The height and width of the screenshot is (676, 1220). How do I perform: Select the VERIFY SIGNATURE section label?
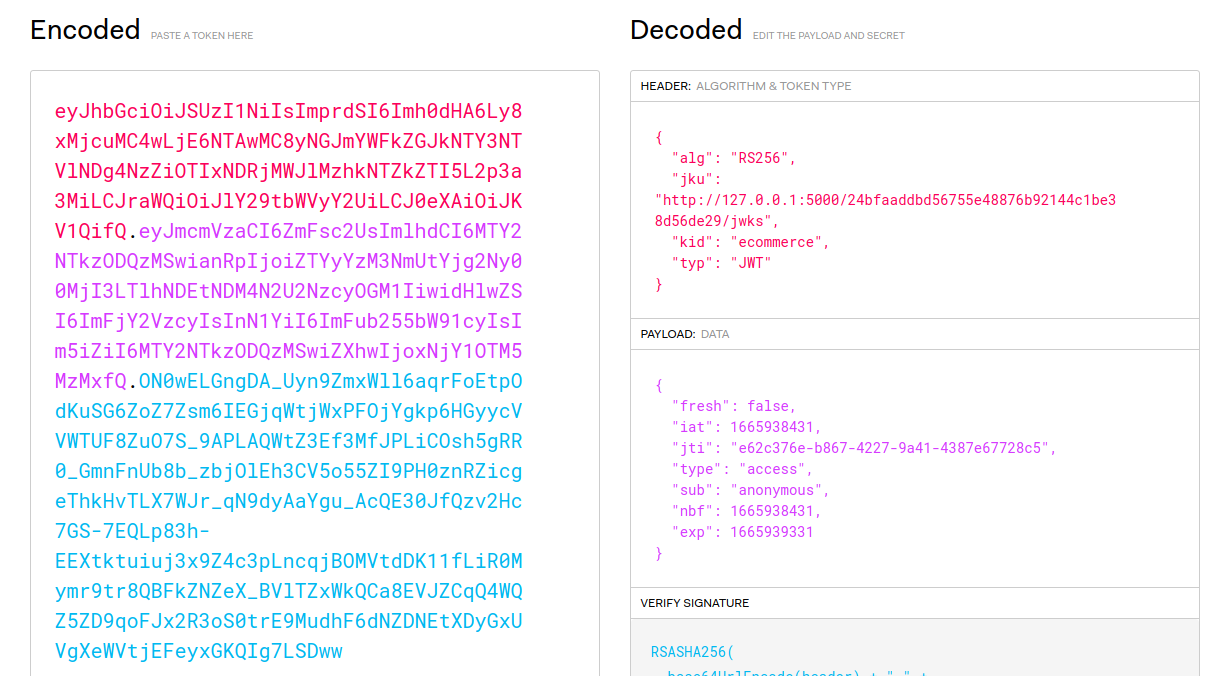click(695, 603)
